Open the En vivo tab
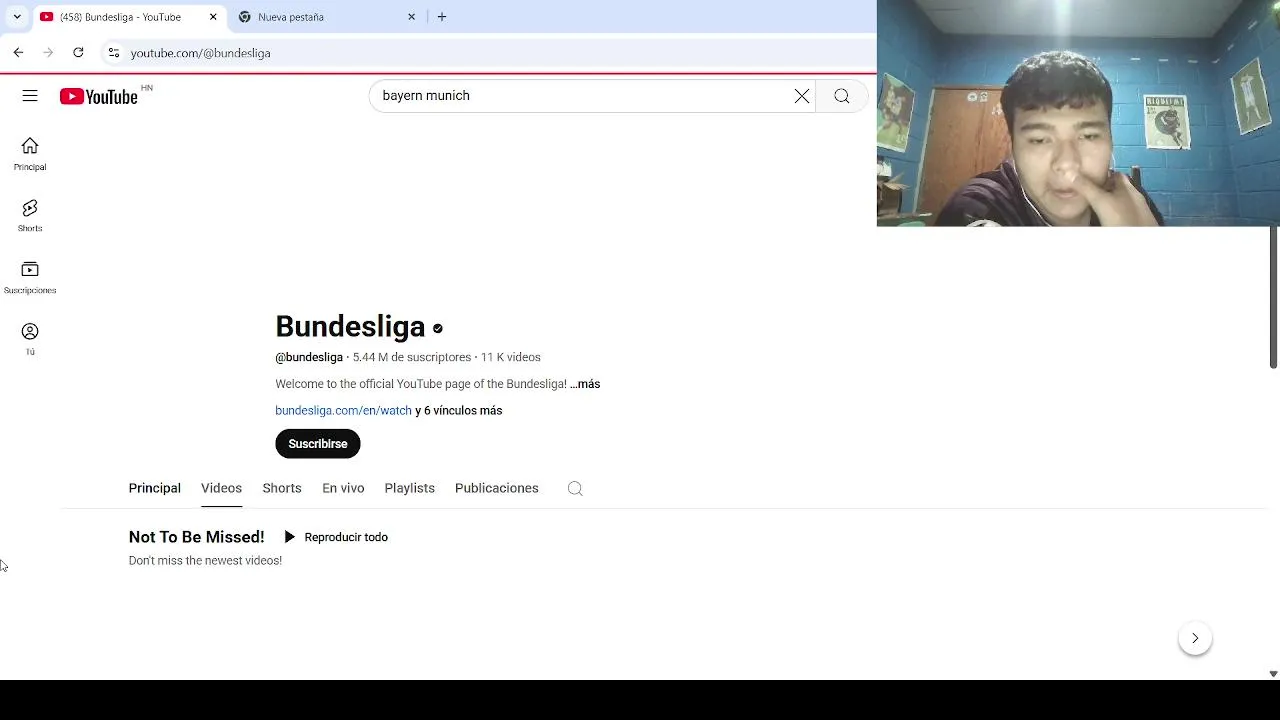1280x720 pixels. coord(343,488)
